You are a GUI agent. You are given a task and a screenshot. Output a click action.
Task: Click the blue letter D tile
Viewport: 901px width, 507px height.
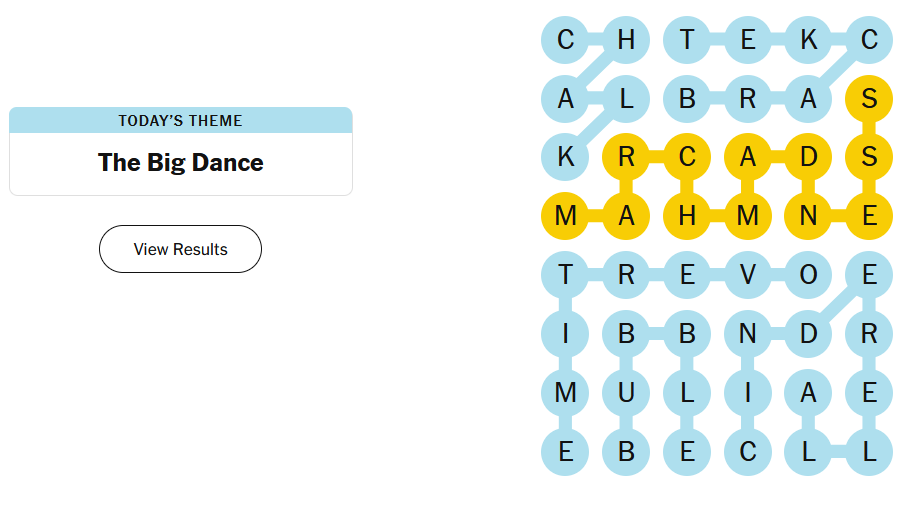click(808, 334)
